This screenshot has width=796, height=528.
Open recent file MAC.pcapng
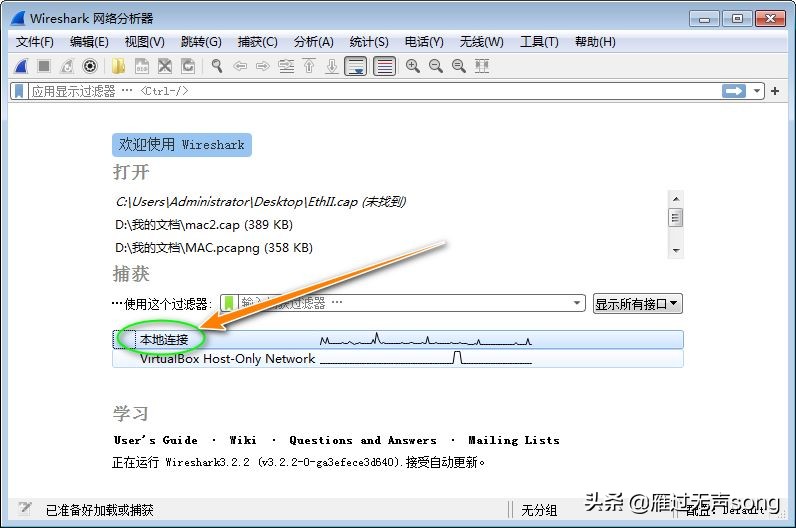(214, 248)
